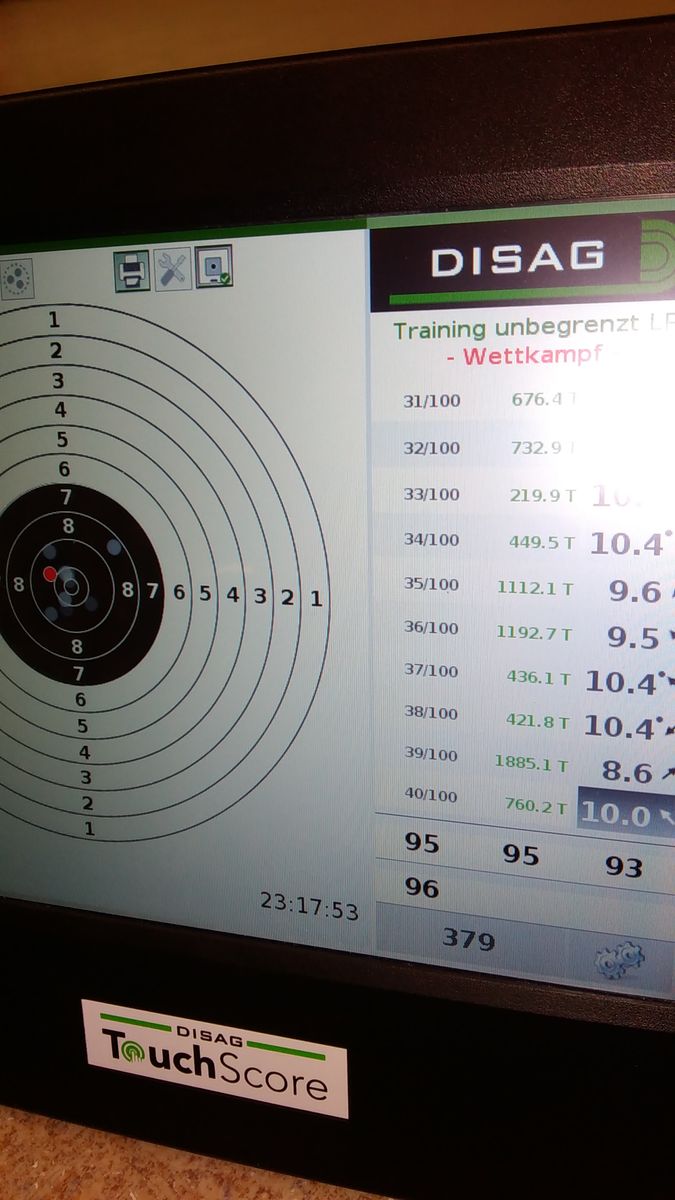Tap the fourth series score 96

(x=421, y=887)
